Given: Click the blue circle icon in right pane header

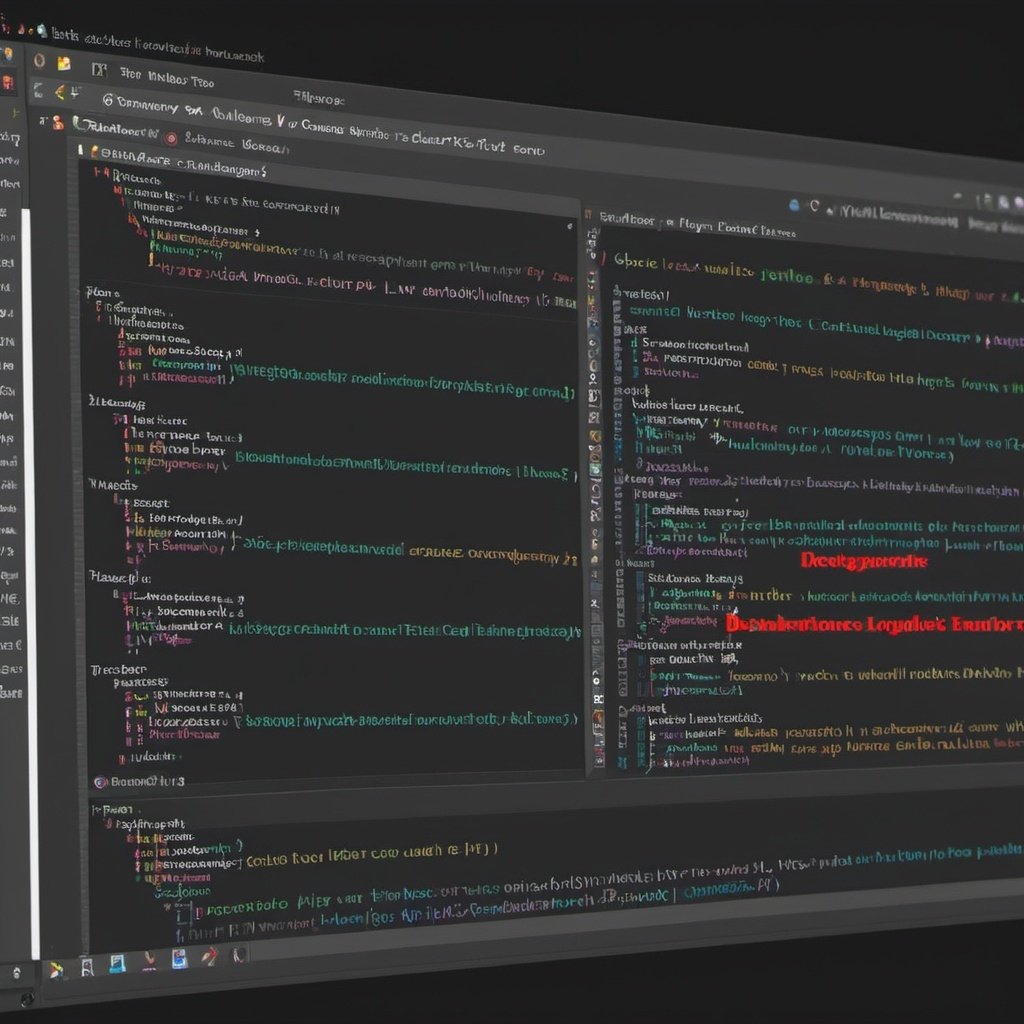Looking at the screenshot, I should (794, 205).
